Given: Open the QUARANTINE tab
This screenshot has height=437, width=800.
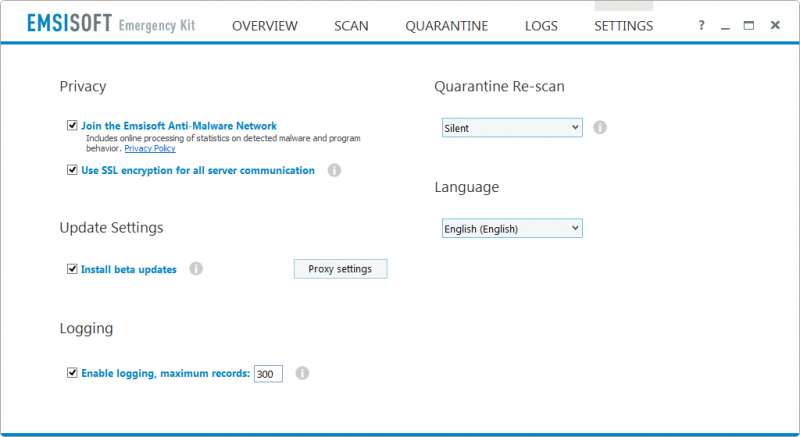Looking at the screenshot, I should point(446,26).
